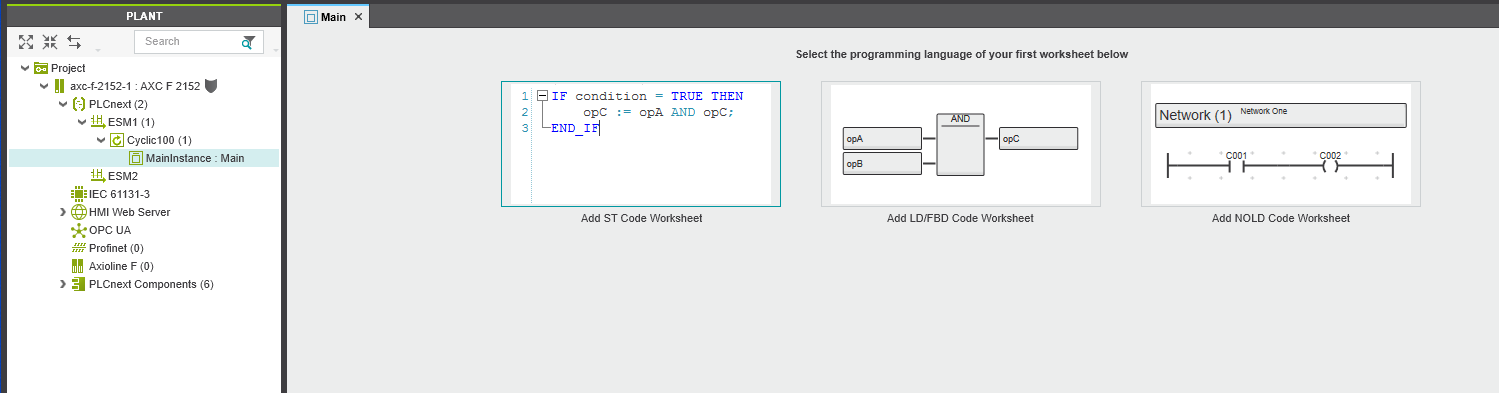This screenshot has width=1499, height=393.
Task: Click the HMI Web Server globe icon
Action: pyautogui.click(x=78, y=212)
